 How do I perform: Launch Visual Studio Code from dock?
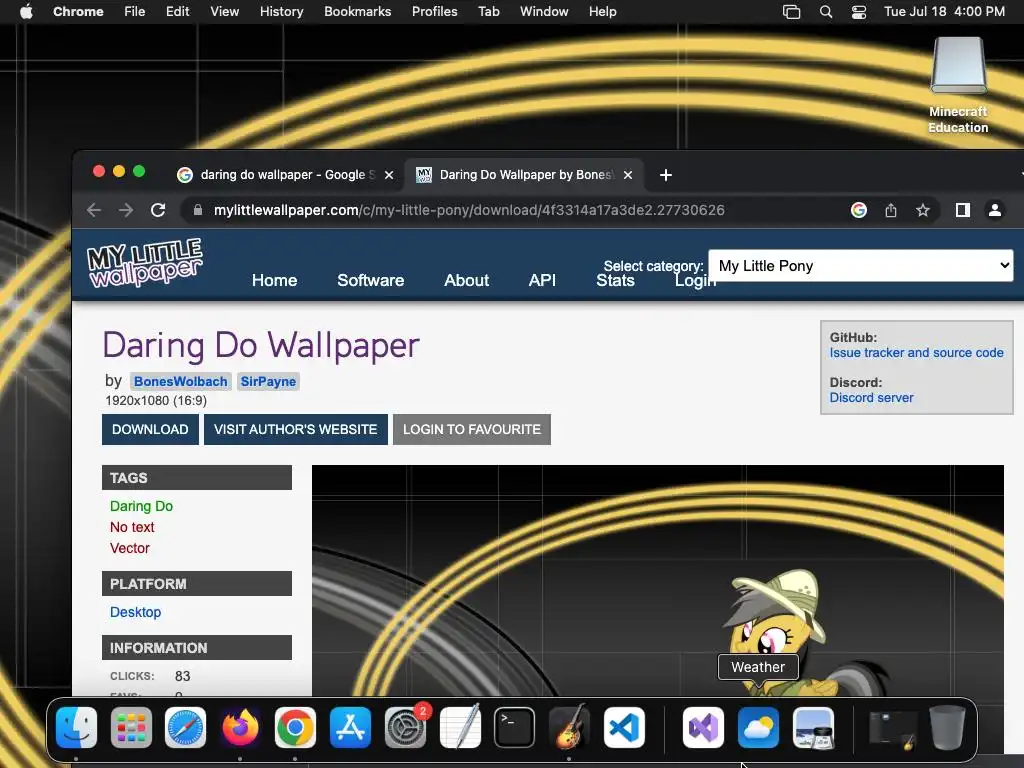(624, 728)
